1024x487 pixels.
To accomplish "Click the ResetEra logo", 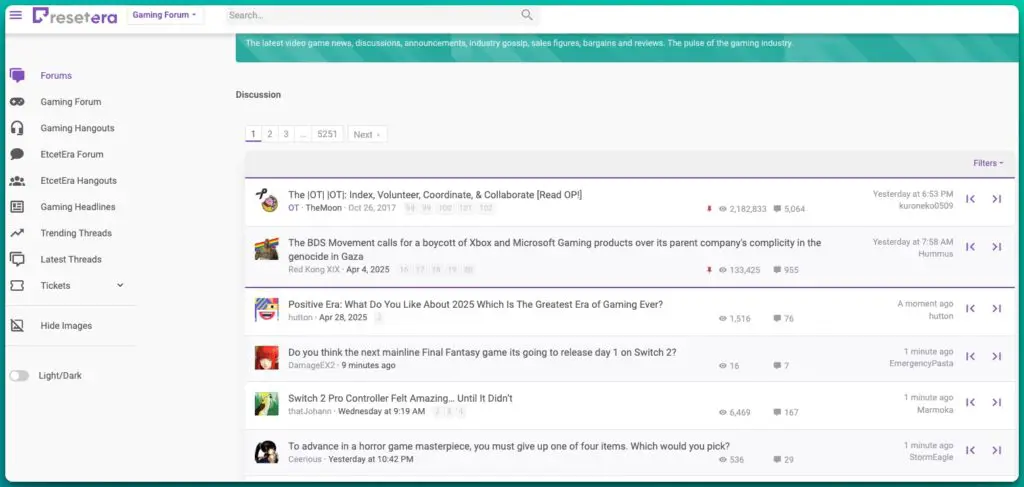I will point(74,16).
